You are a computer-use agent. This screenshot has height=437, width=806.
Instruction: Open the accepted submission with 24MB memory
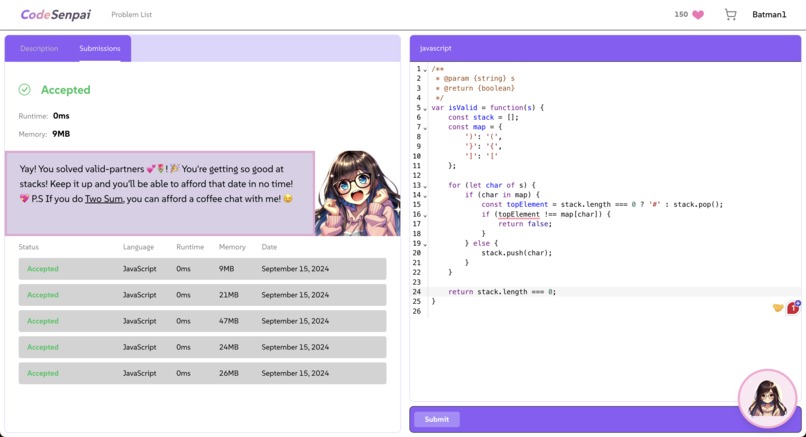pyautogui.click(x=203, y=347)
